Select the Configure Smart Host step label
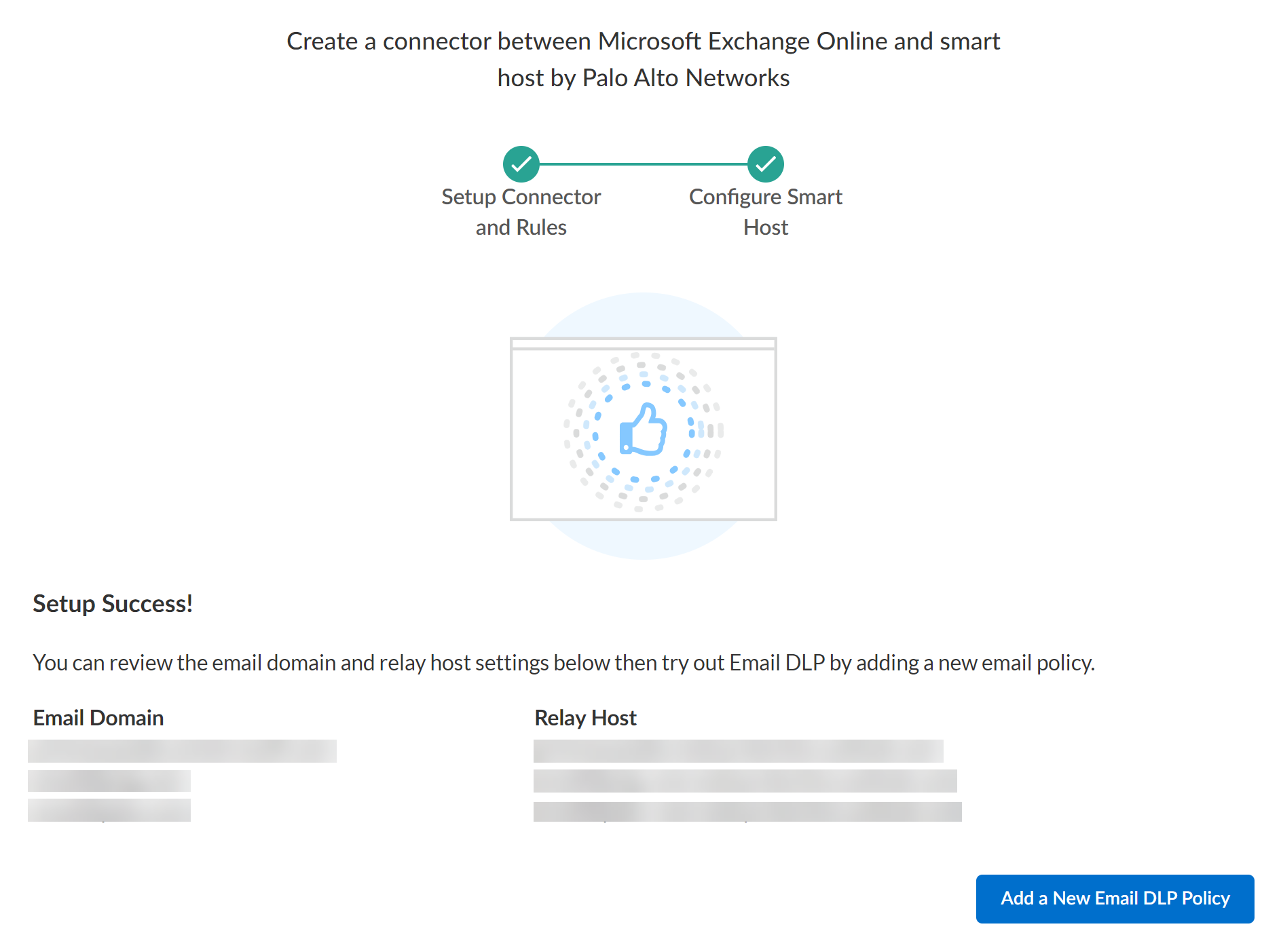Image resolution: width=1281 pixels, height=952 pixels. [x=765, y=212]
